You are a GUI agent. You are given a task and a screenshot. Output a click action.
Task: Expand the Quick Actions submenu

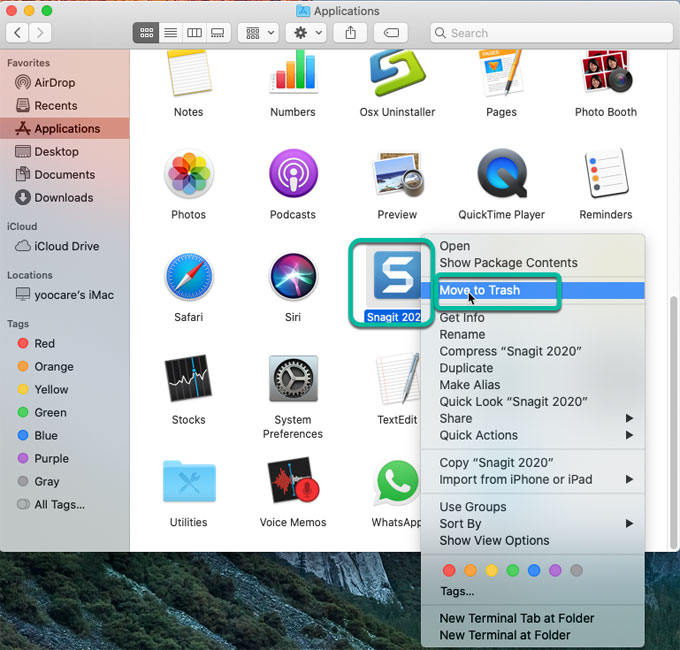(x=533, y=435)
